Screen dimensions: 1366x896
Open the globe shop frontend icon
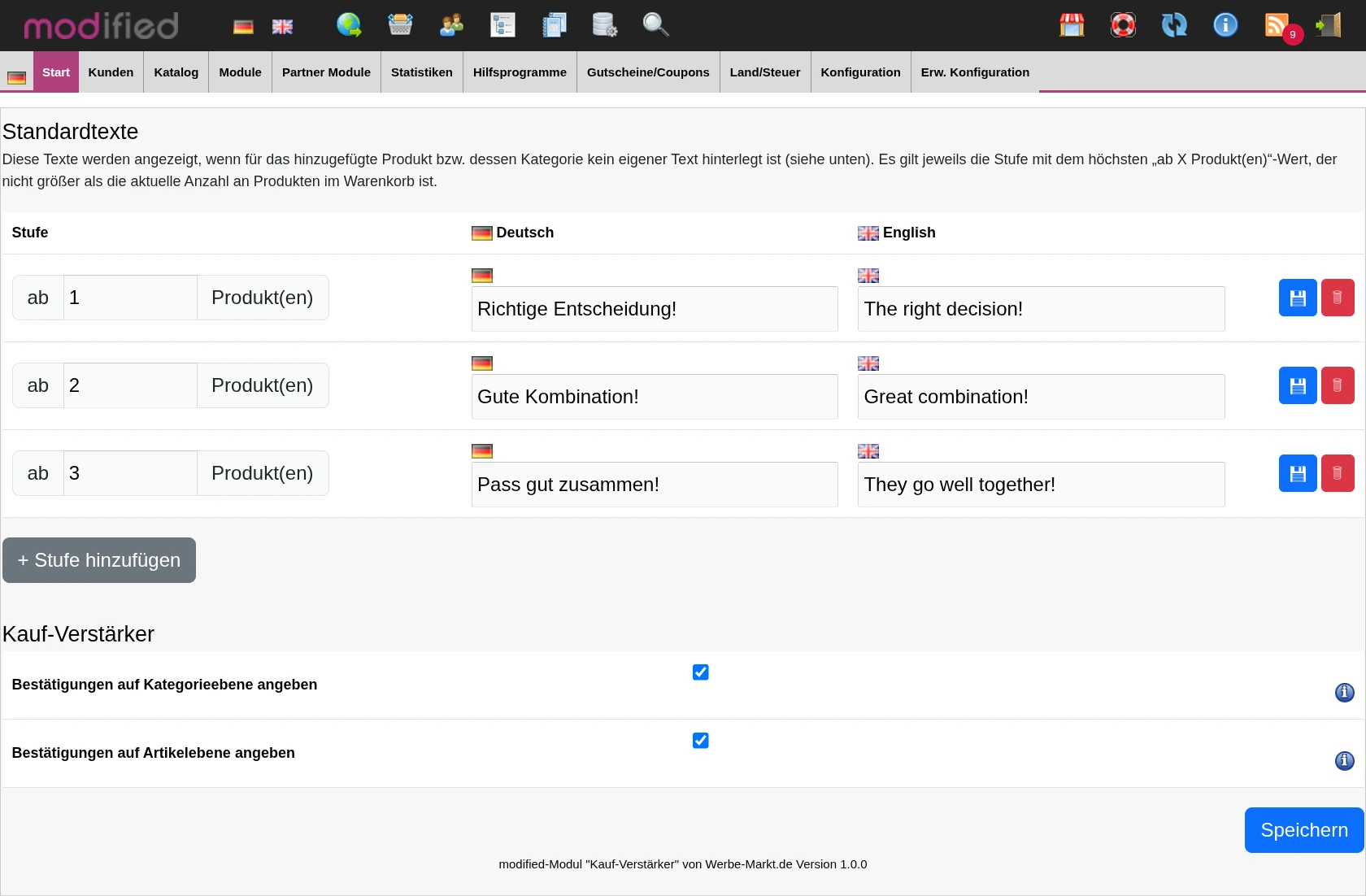tap(349, 25)
